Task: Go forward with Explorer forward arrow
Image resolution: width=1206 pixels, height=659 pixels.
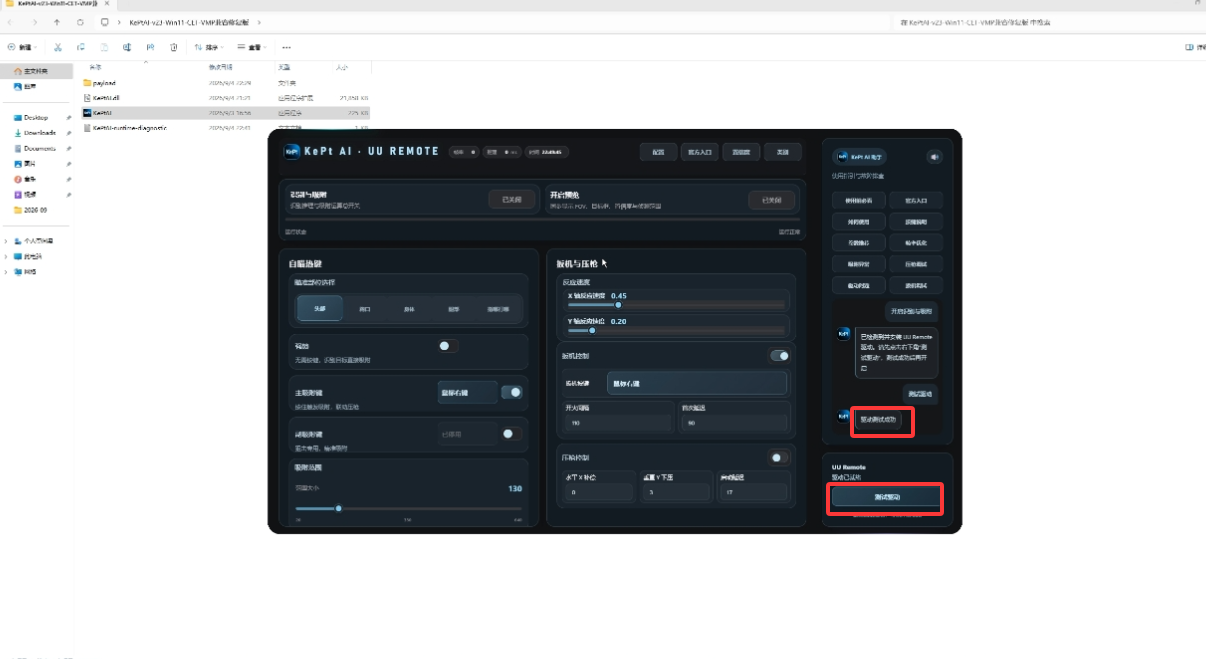Action: coord(35,21)
